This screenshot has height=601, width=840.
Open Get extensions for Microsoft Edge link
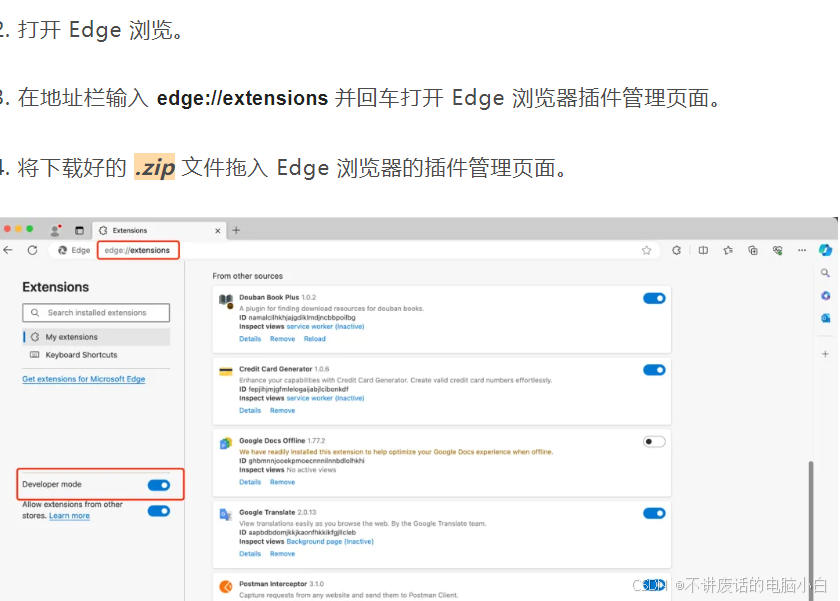(84, 379)
